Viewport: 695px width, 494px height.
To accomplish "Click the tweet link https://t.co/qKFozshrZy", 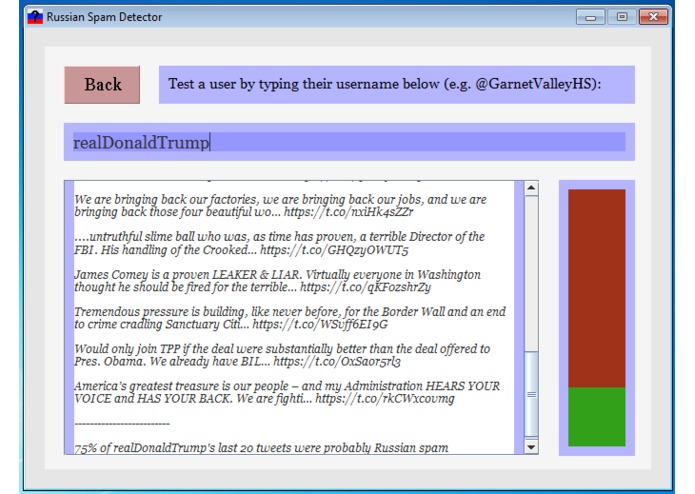I will tap(365, 287).
